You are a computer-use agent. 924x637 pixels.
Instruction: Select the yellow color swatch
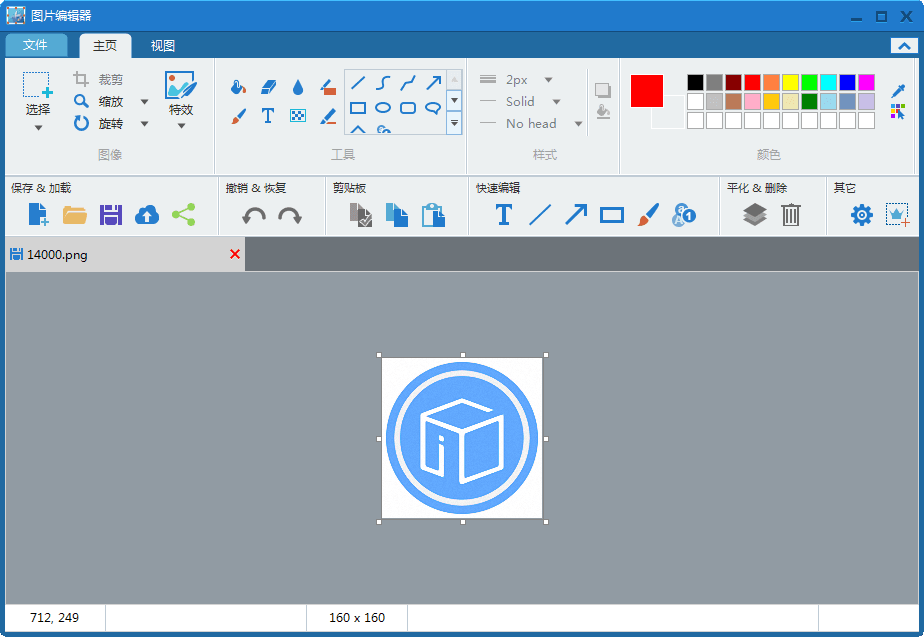pos(790,82)
